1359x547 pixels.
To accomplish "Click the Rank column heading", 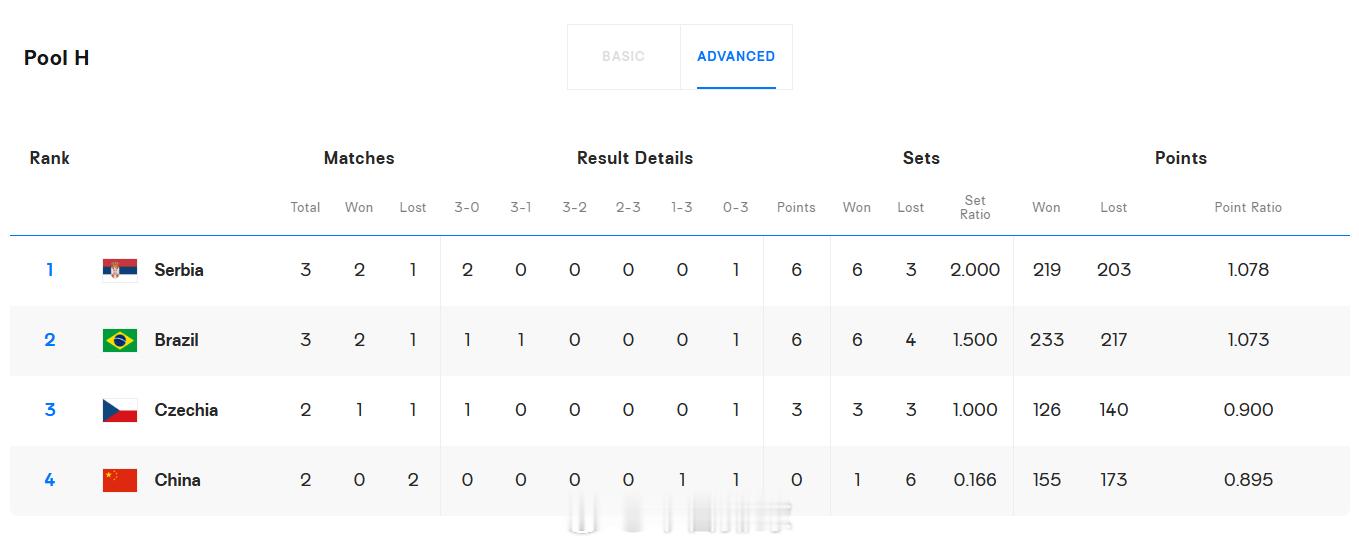I will point(50,158).
